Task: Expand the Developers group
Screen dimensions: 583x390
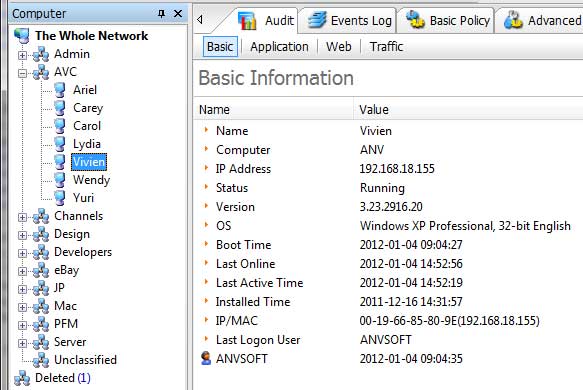Action: point(22,253)
